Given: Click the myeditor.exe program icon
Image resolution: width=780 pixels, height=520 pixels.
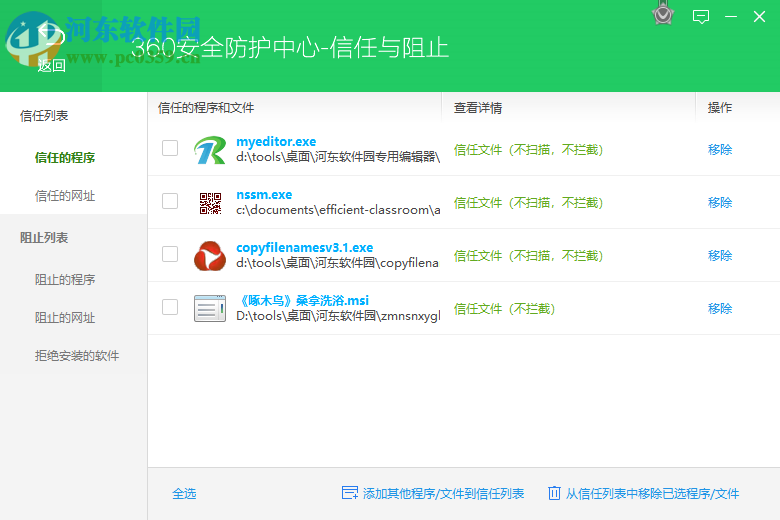Looking at the screenshot, I should click(x=209, y=149).
